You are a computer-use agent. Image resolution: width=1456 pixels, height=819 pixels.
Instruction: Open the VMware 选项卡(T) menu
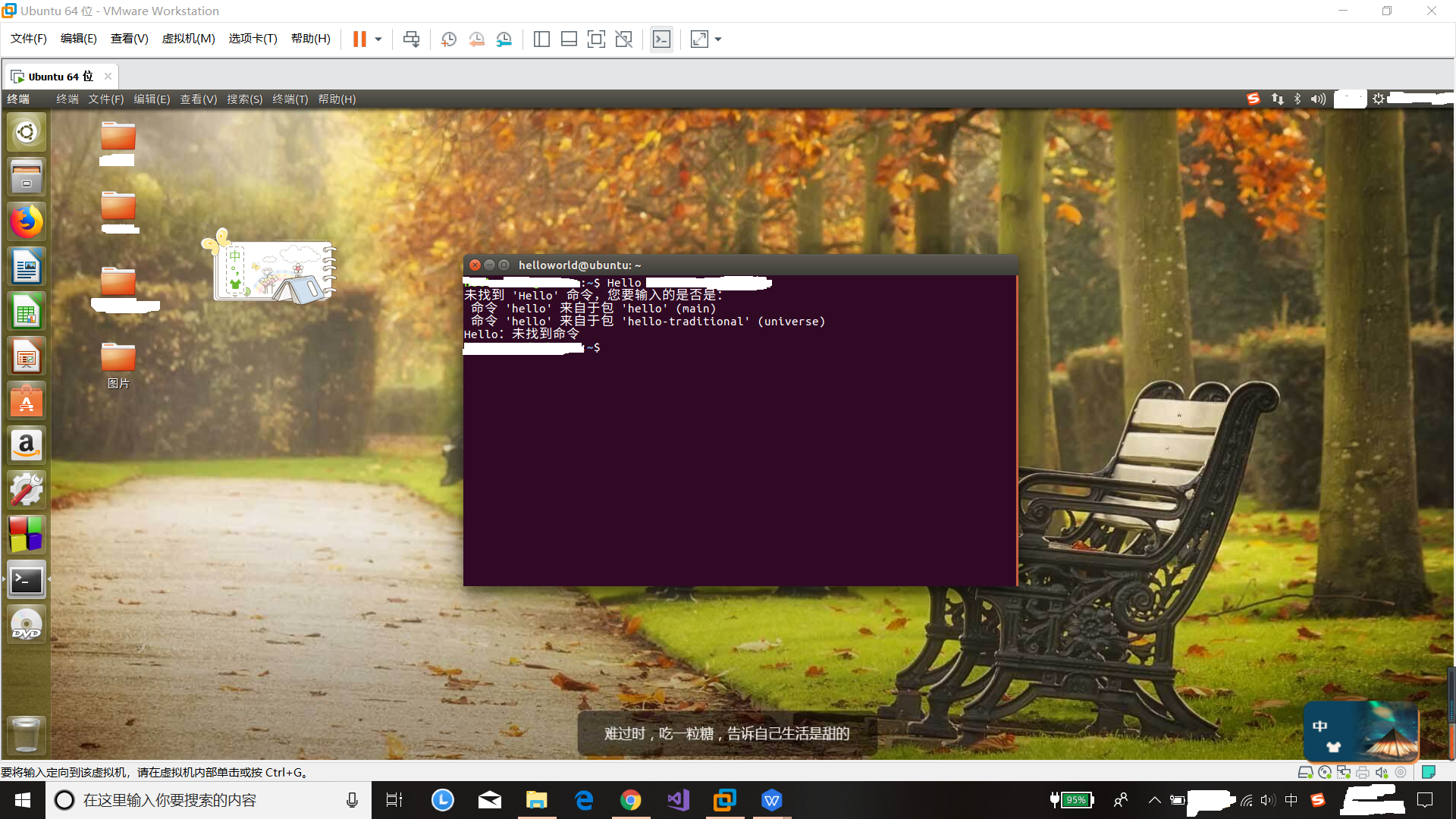point(253,39)
